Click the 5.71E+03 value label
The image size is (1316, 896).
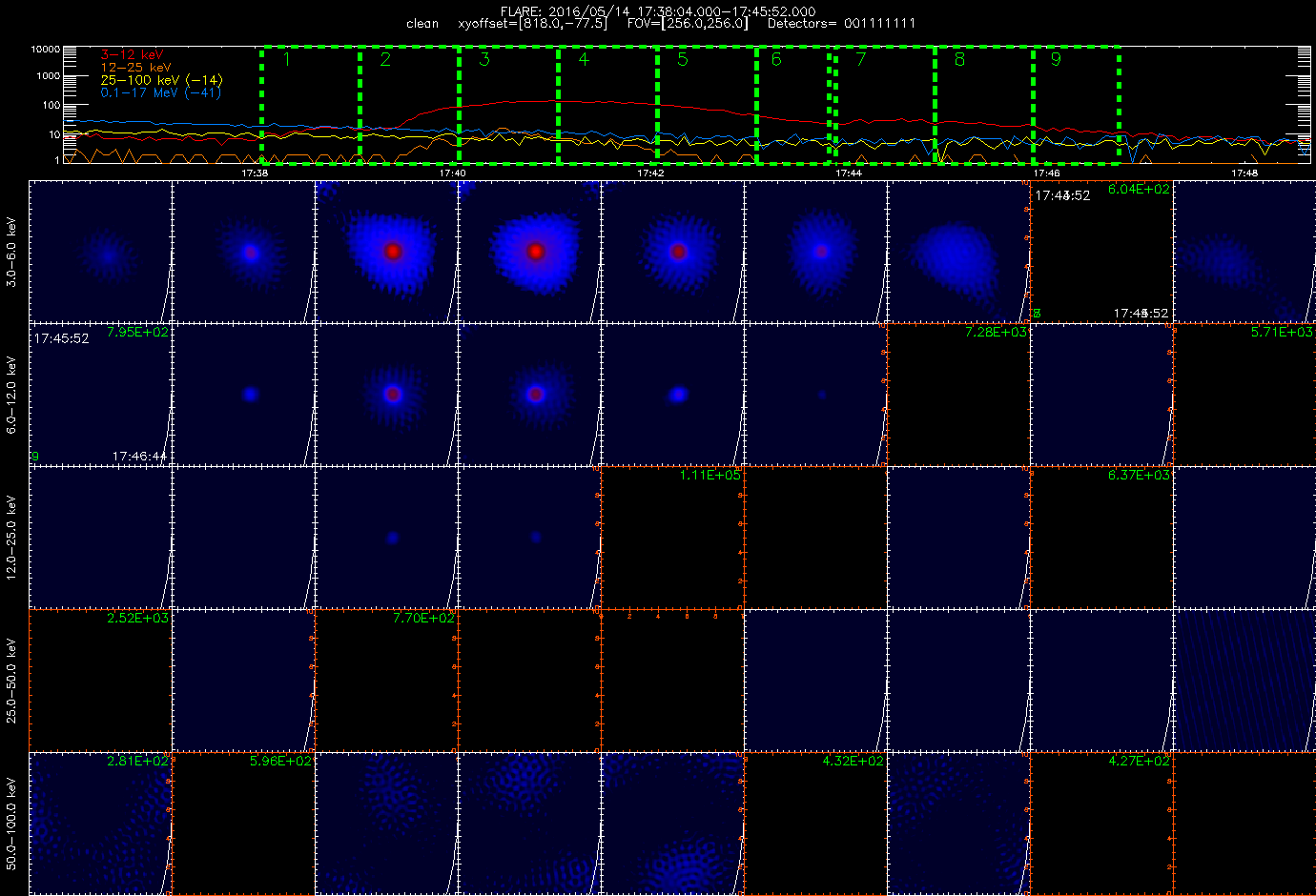click(1282, 333)
